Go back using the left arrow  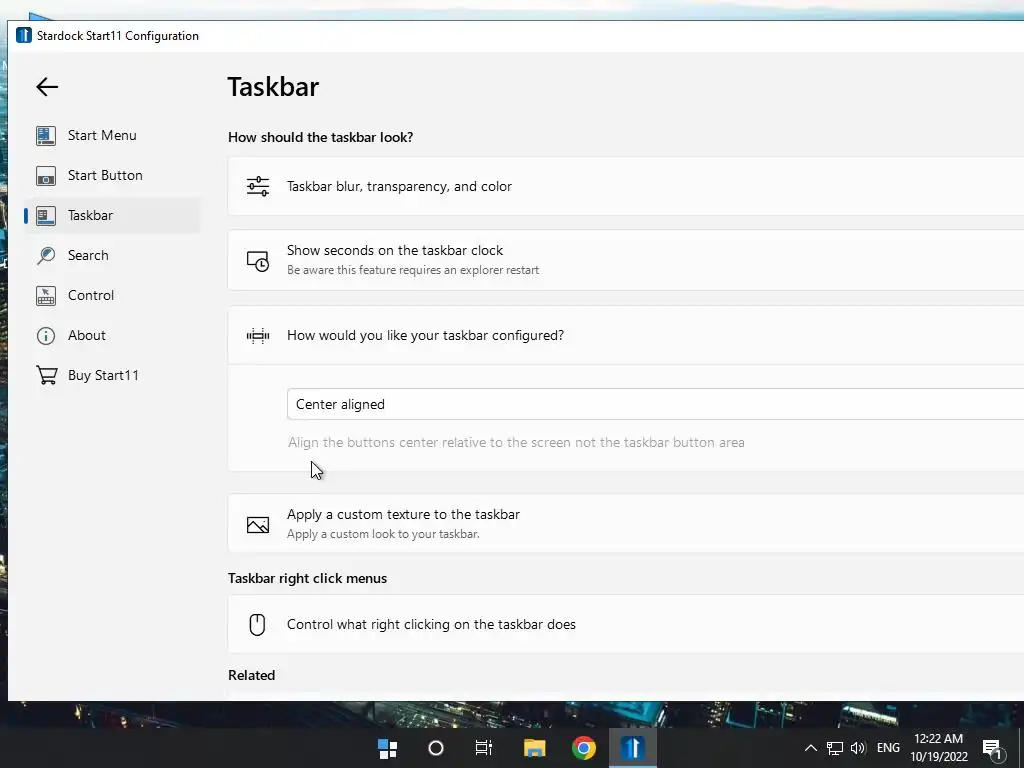[x=47, y=87]
